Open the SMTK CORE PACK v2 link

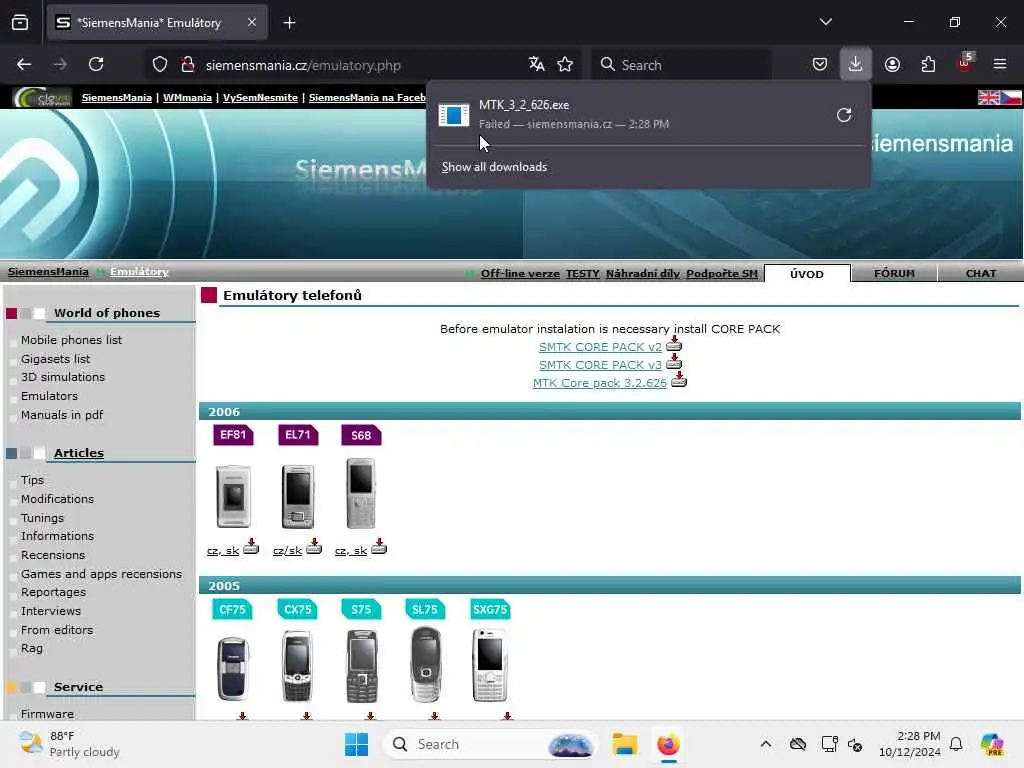pyautogui.click(x=600, y=347)
